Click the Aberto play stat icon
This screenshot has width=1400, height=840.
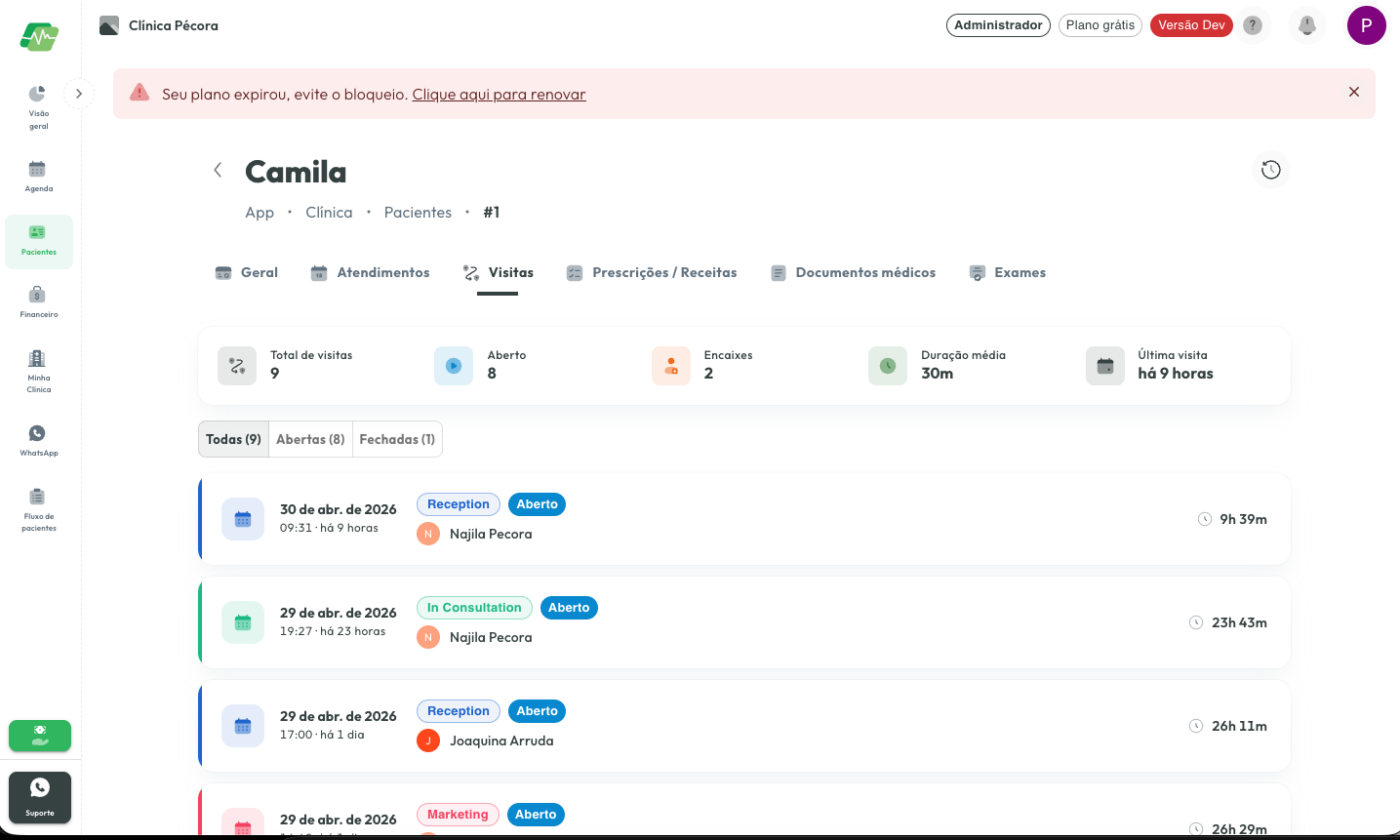coord(454,366)
